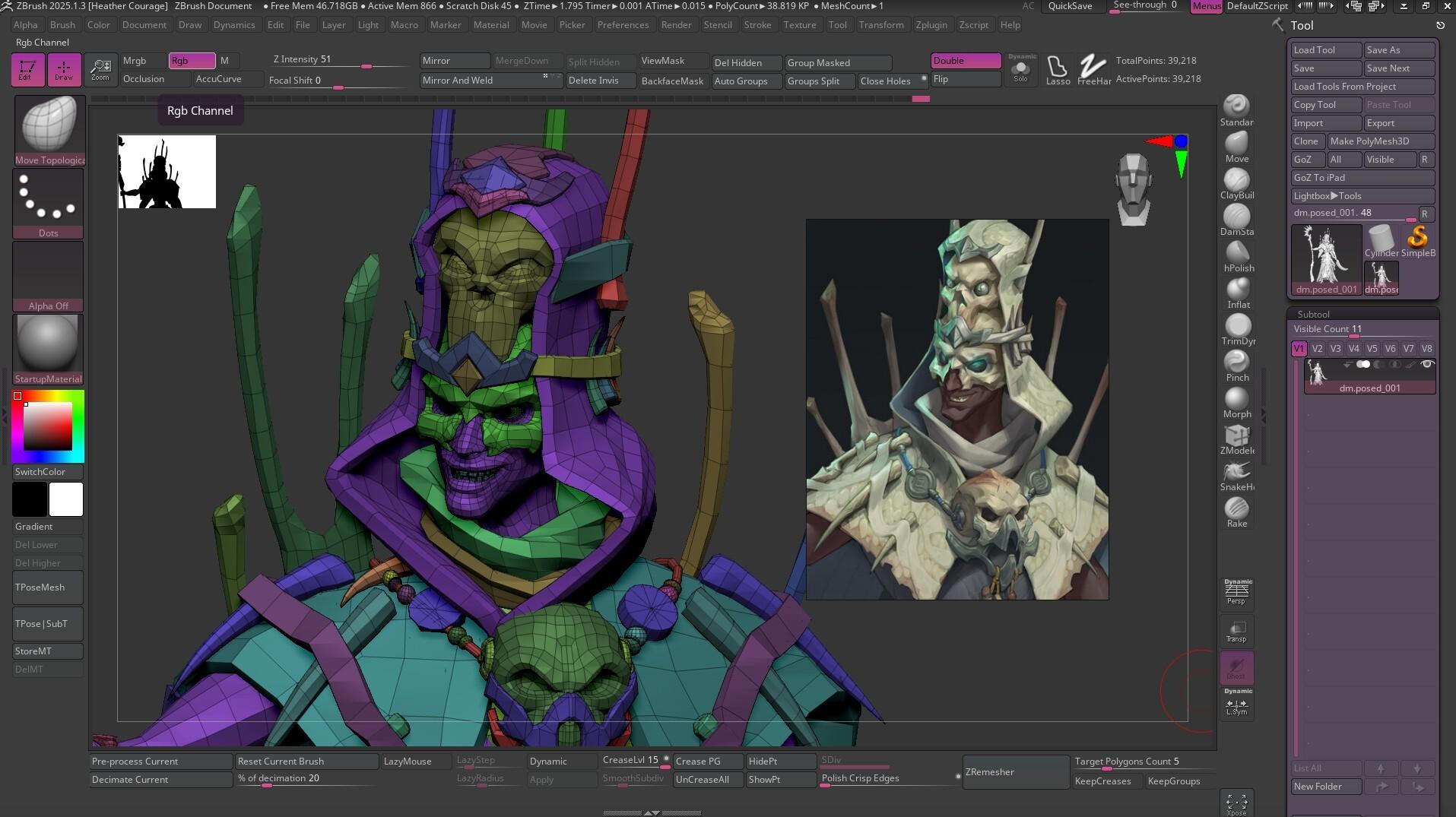Choose the hPolish brush
This screenshot has height=817, width=1456.
(1237, 256)
